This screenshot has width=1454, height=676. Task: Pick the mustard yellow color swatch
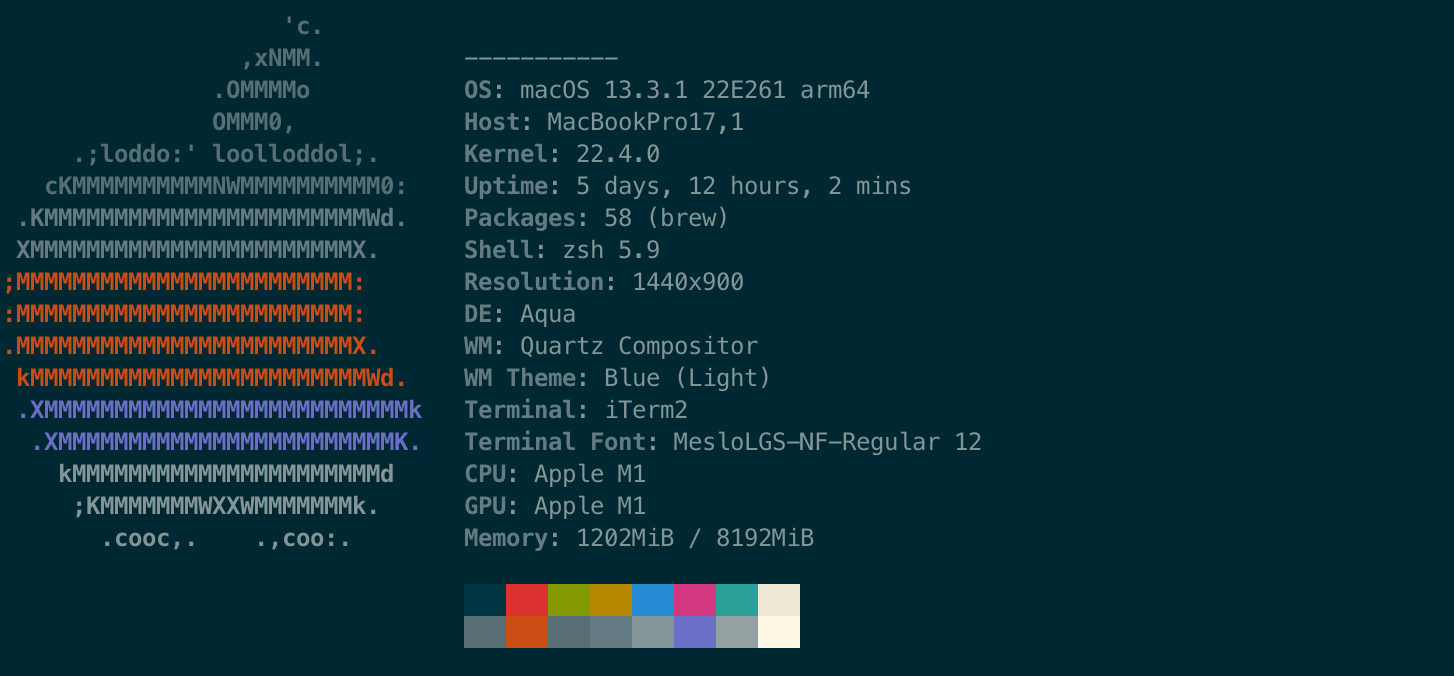coord(611,600)
